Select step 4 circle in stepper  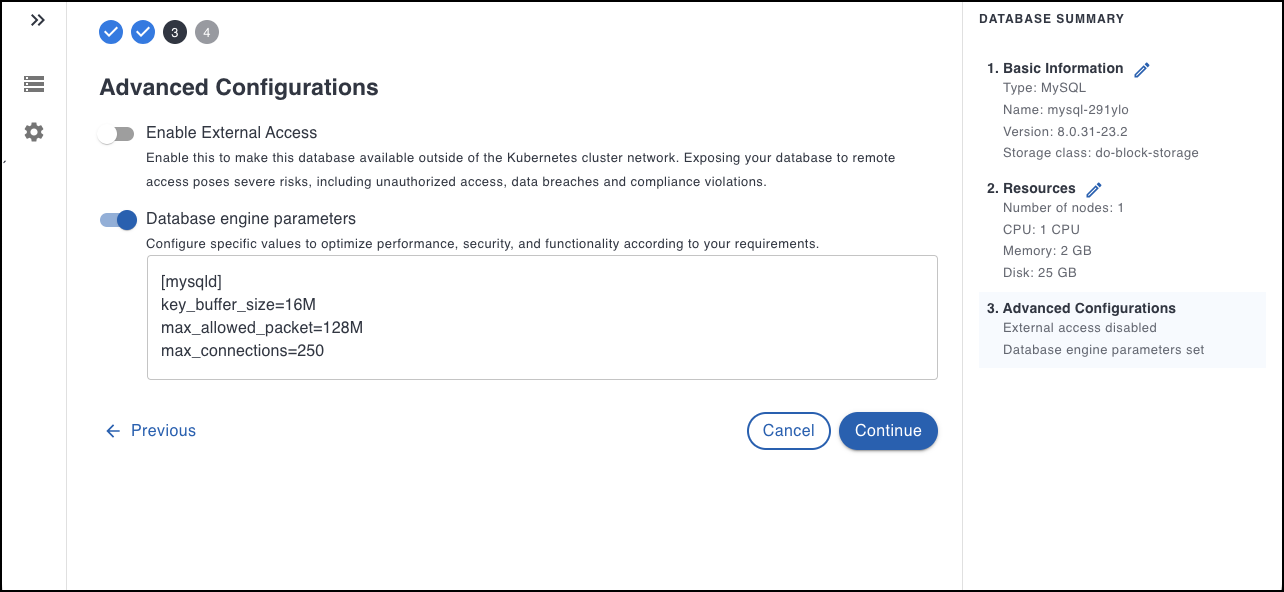pos(207,32)
